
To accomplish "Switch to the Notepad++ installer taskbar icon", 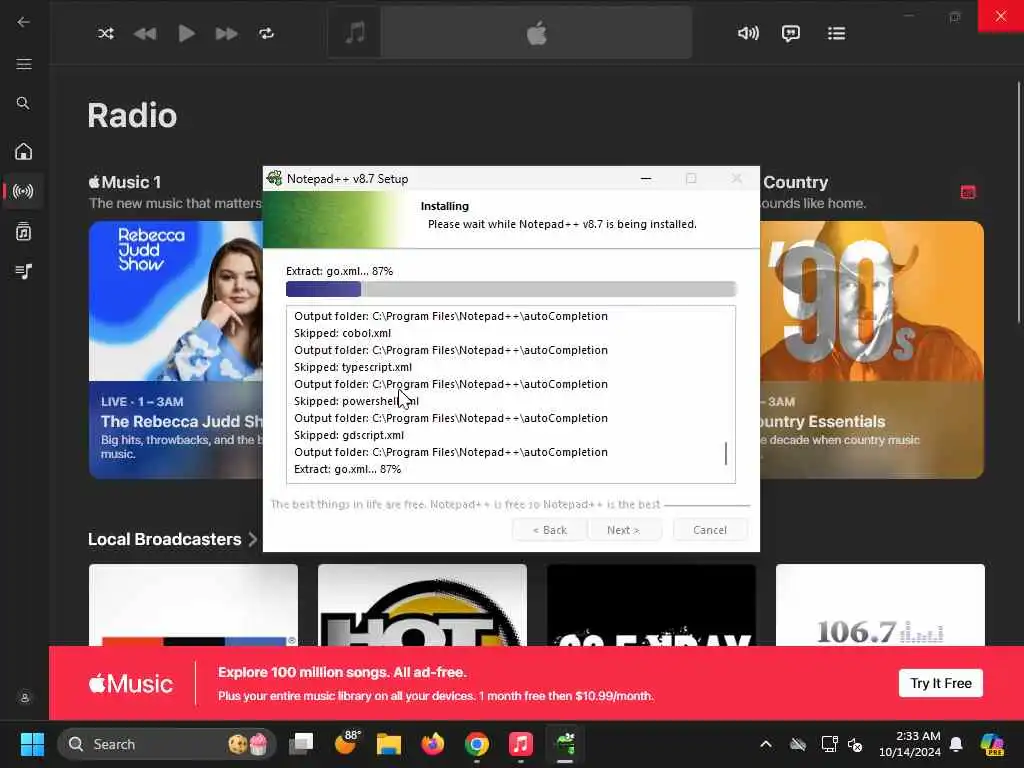I will tap(565, 744).
